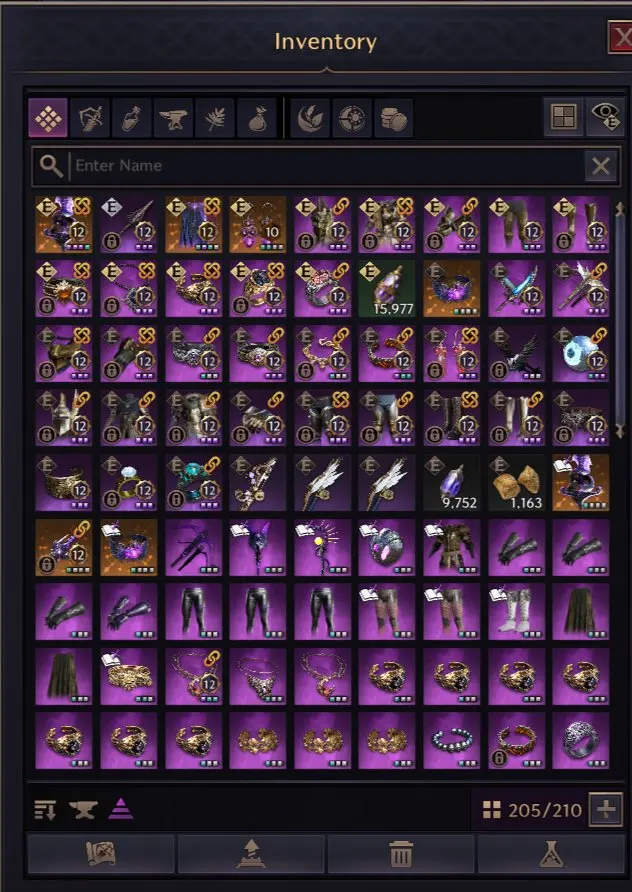632x892 pixels.
Task: Open the map scroll button
Action: click(101, 854)
